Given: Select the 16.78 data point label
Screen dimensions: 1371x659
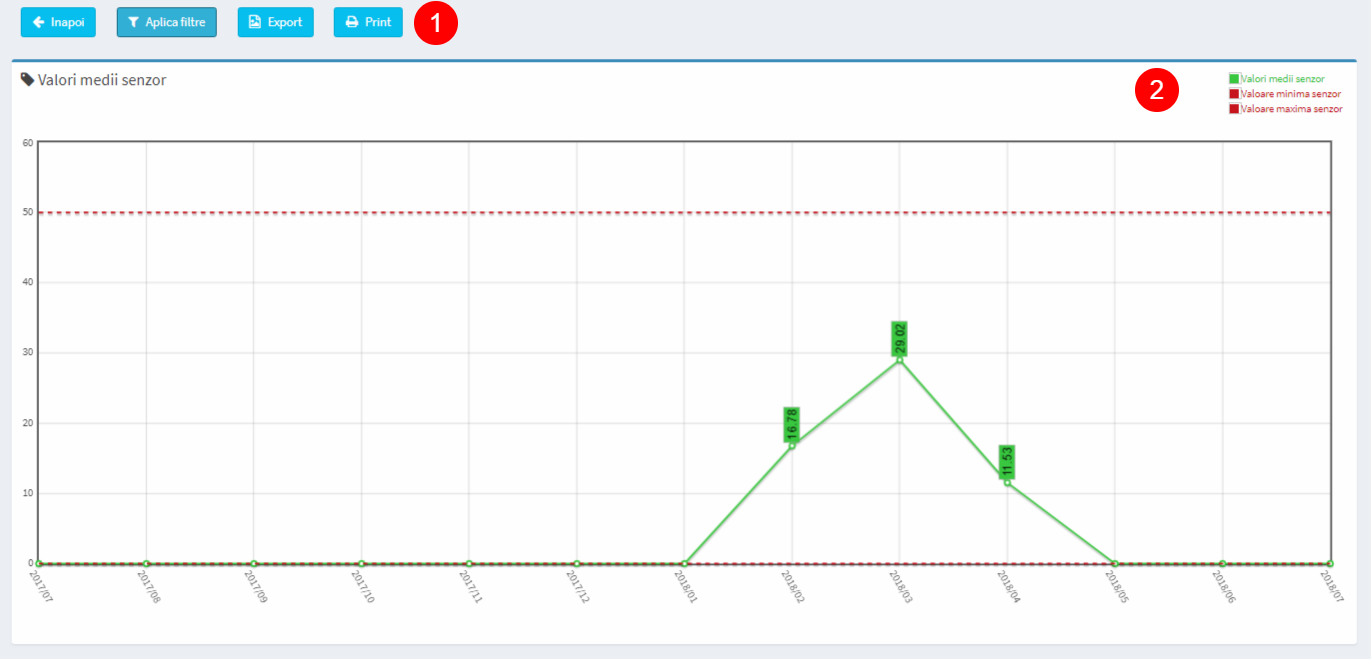Looking at the screenshot, I should pyautogui.click(x=792, y=424).
